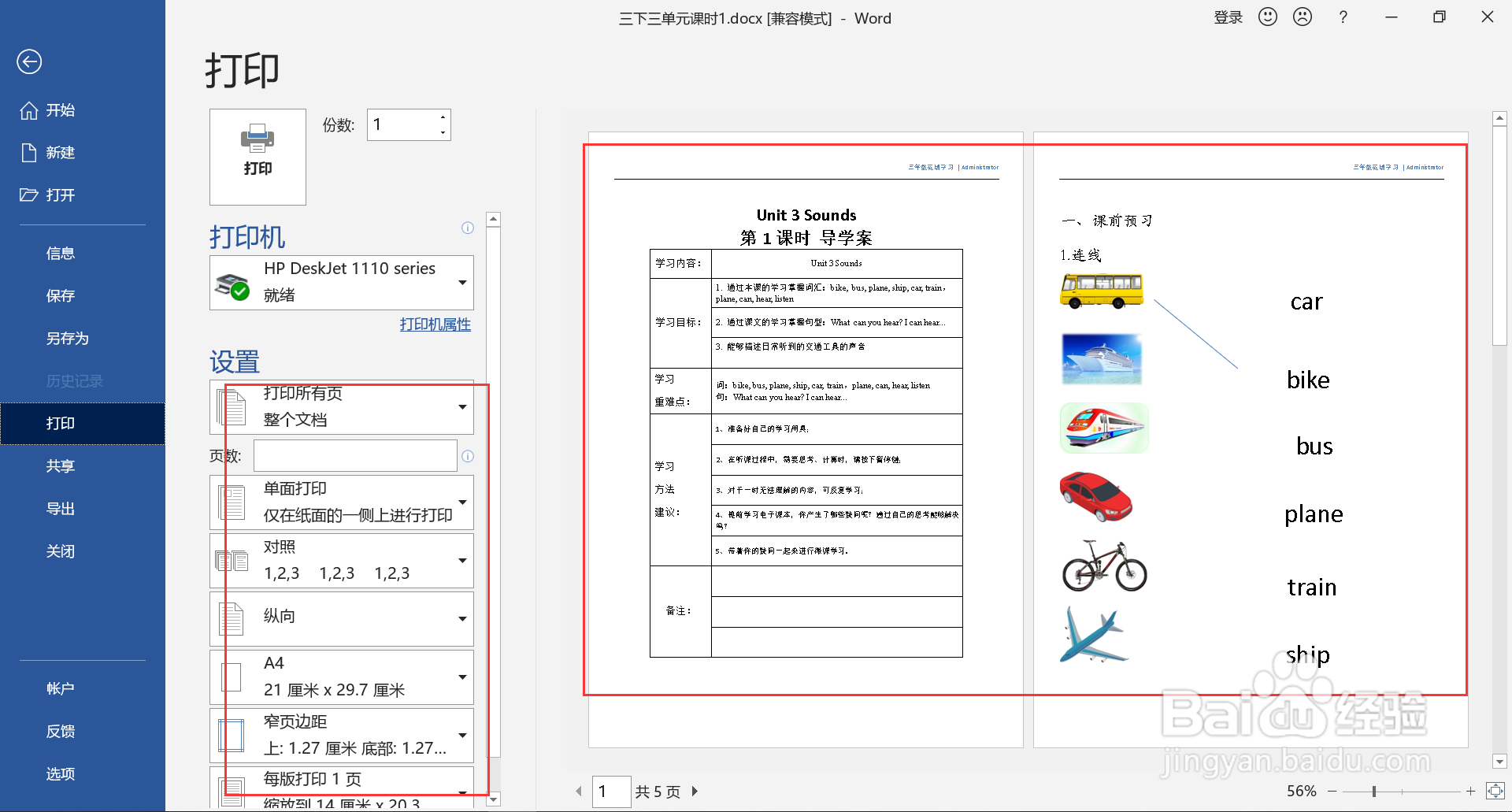Click the frowning face feedback icon

[x=1303, y=17]
